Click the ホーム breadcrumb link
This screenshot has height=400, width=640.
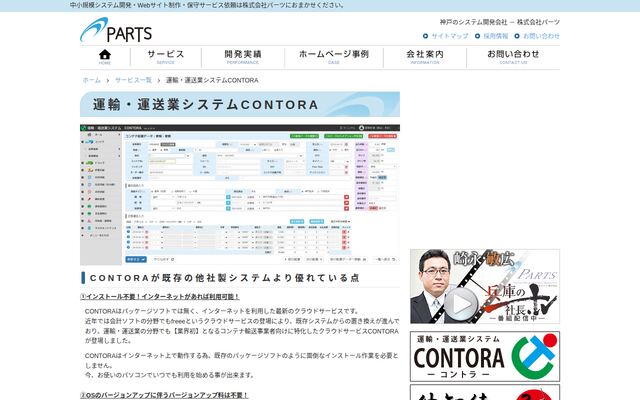[x=91, y=80]
